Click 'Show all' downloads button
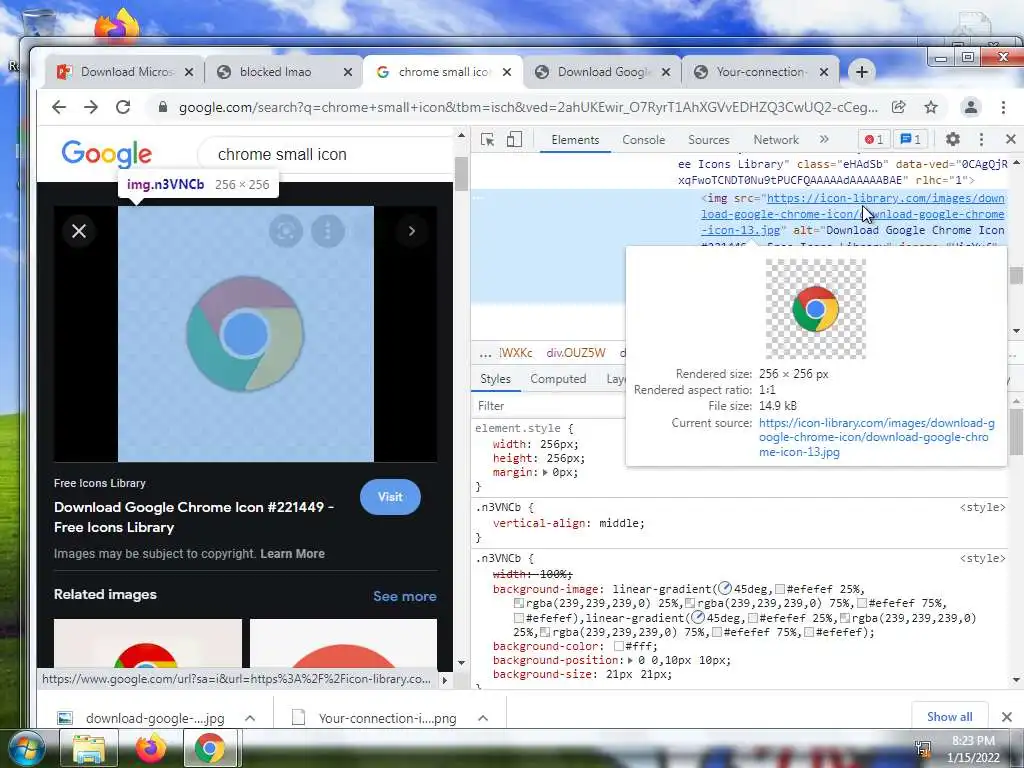Image resolution: width=1024 pixels, height=768 pixels. (x=950, y=716)
